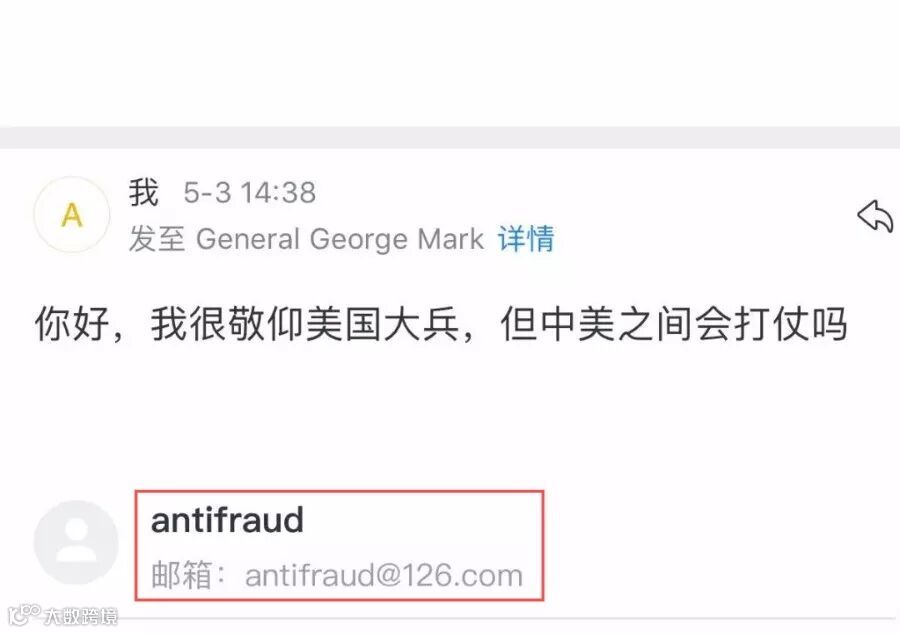Image resolution: width=900 pixels, height=633 pixels.
Task: Click the gray divider bar above email
Action: coord(450,137)
